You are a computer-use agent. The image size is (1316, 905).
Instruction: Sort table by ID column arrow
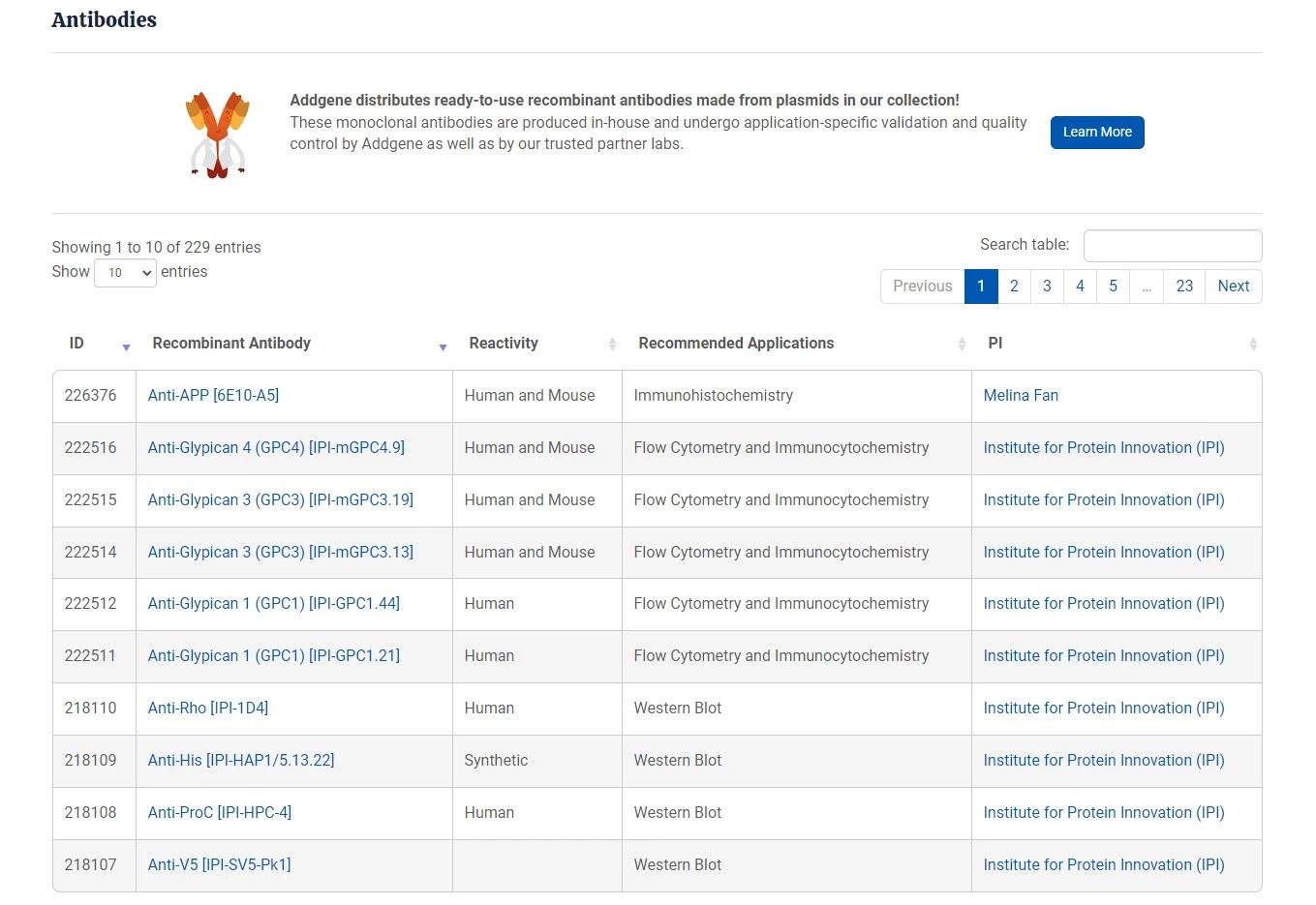pos(126,346)
